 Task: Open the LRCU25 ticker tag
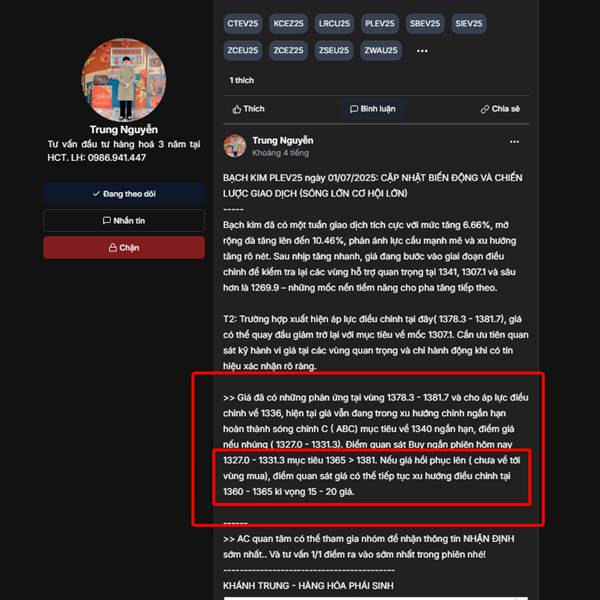(x=334, y=24)
